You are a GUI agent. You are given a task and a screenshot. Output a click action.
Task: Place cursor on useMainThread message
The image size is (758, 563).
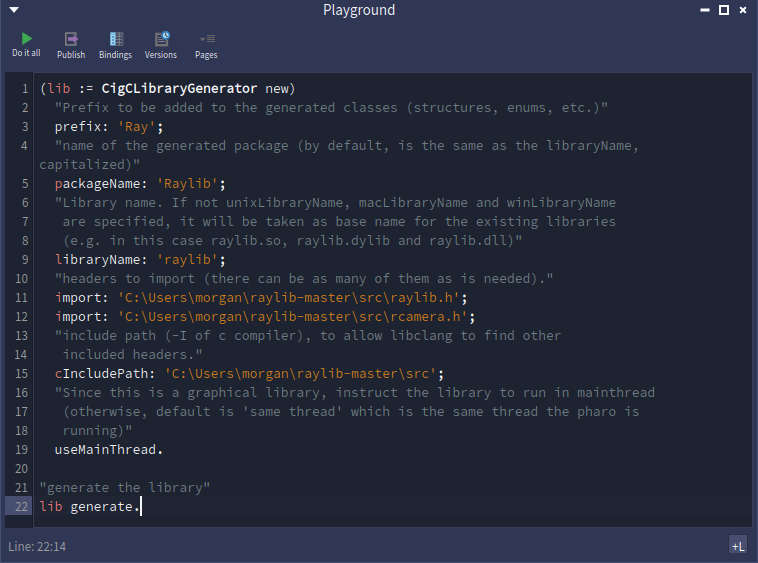[x=108, y=449]
